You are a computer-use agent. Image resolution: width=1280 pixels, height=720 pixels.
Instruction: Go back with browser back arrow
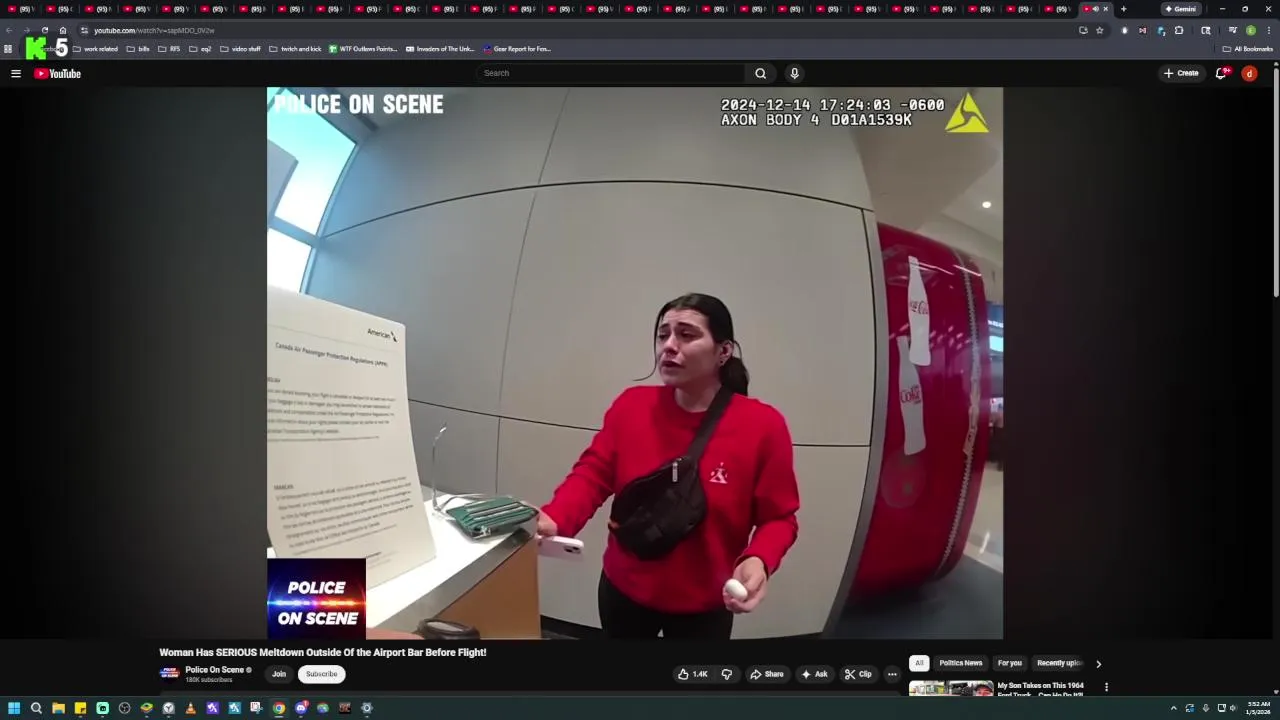[x=9, y=30]
